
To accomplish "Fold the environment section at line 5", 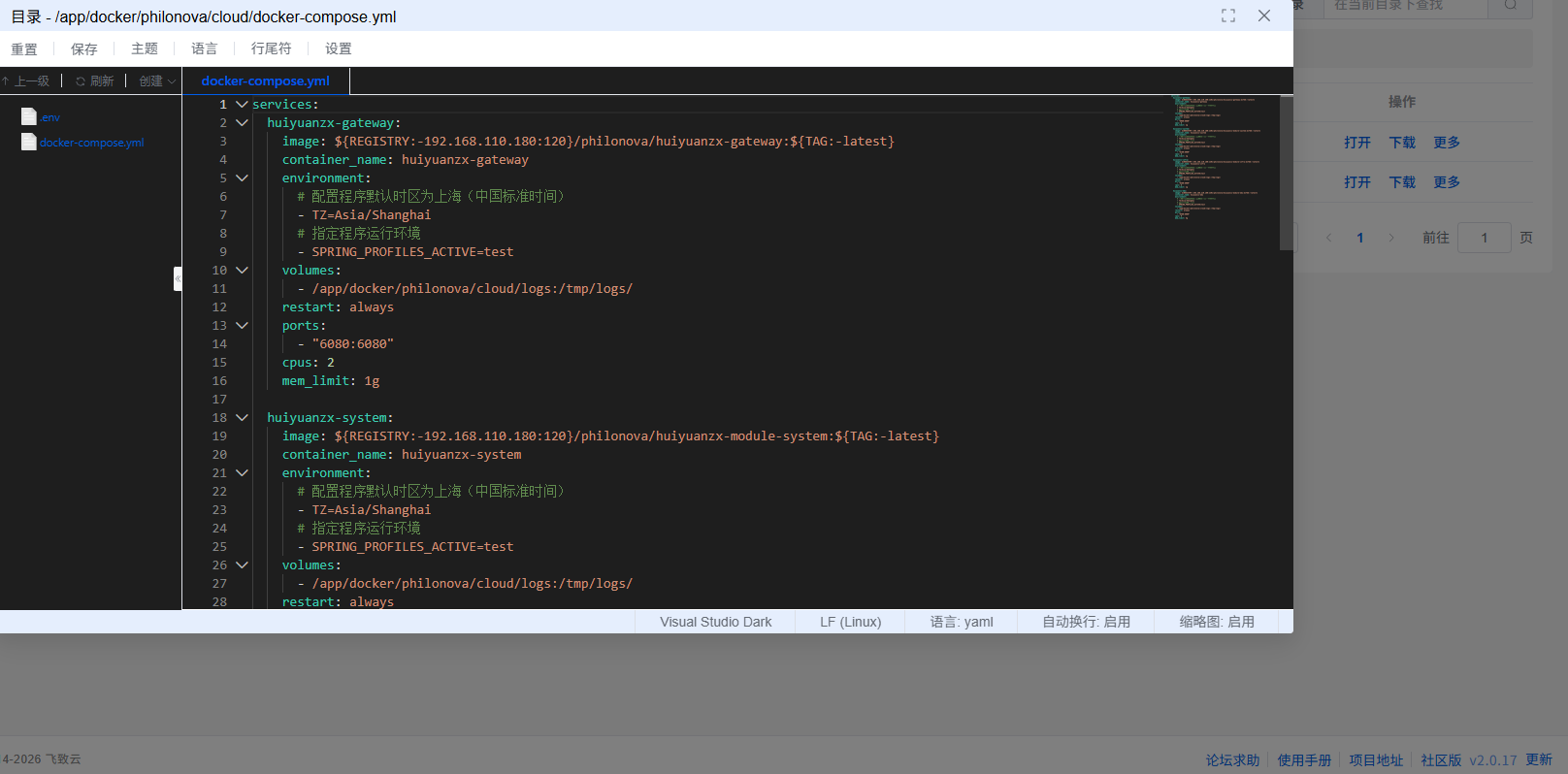I will click(x=242, y=177).
